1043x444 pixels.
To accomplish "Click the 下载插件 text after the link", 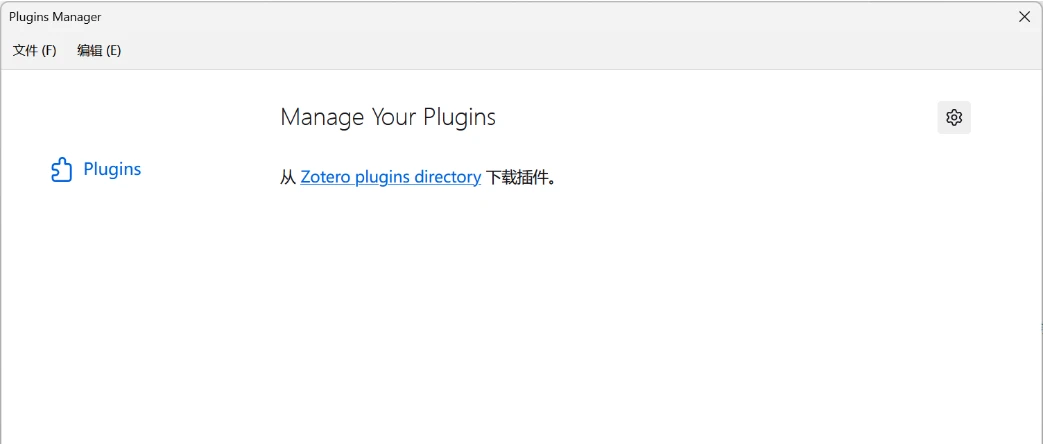I will click(520, 178).
